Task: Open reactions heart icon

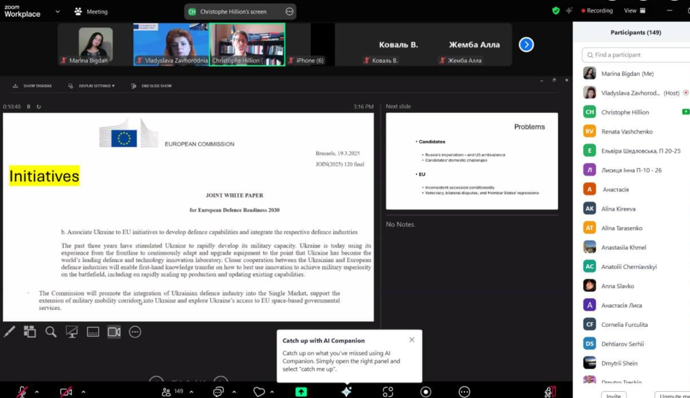Action: (259, 391)
